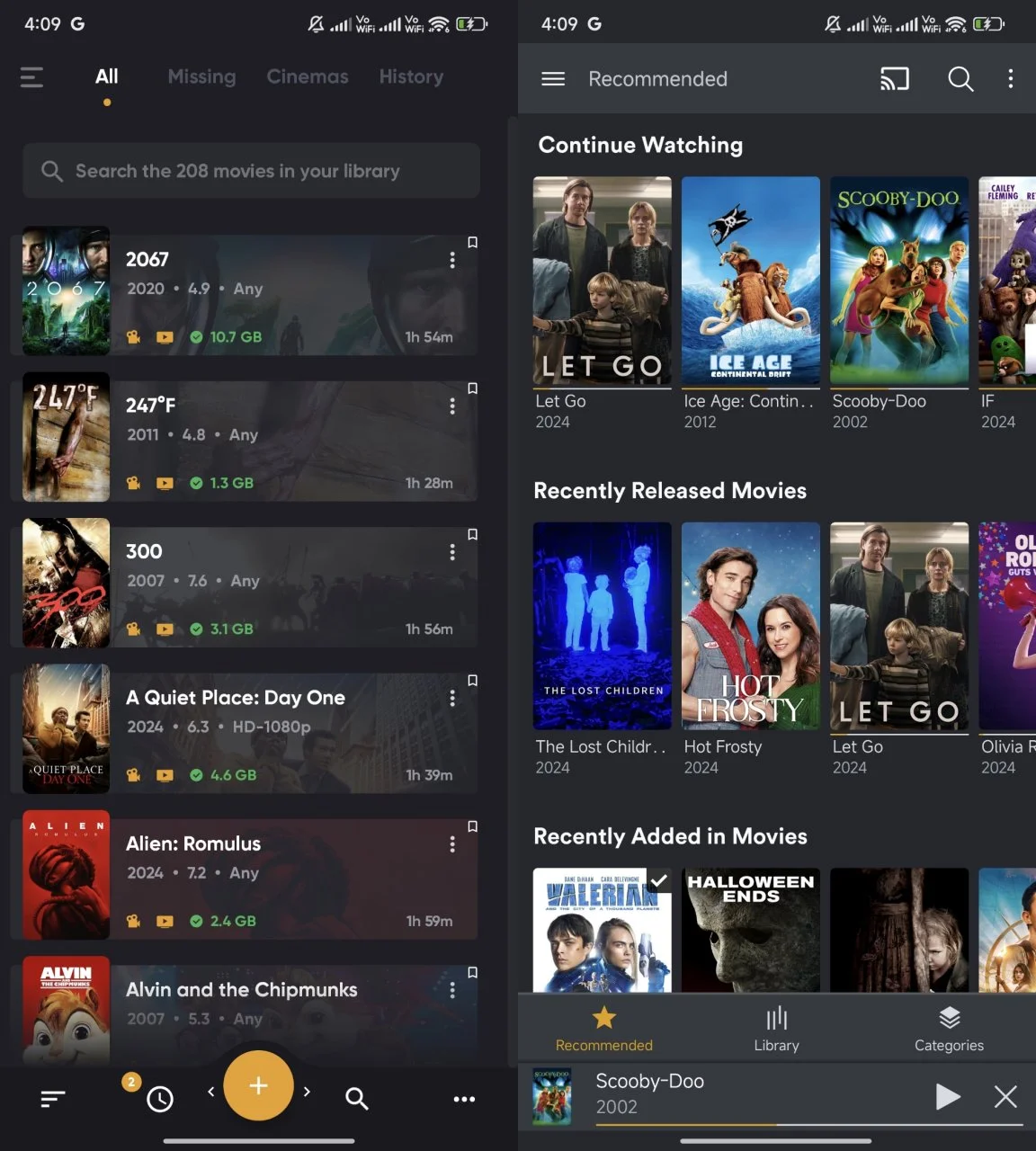Click the Continue Watching section heading
Screen dimensions: 1036x1151
coord(640,145)
